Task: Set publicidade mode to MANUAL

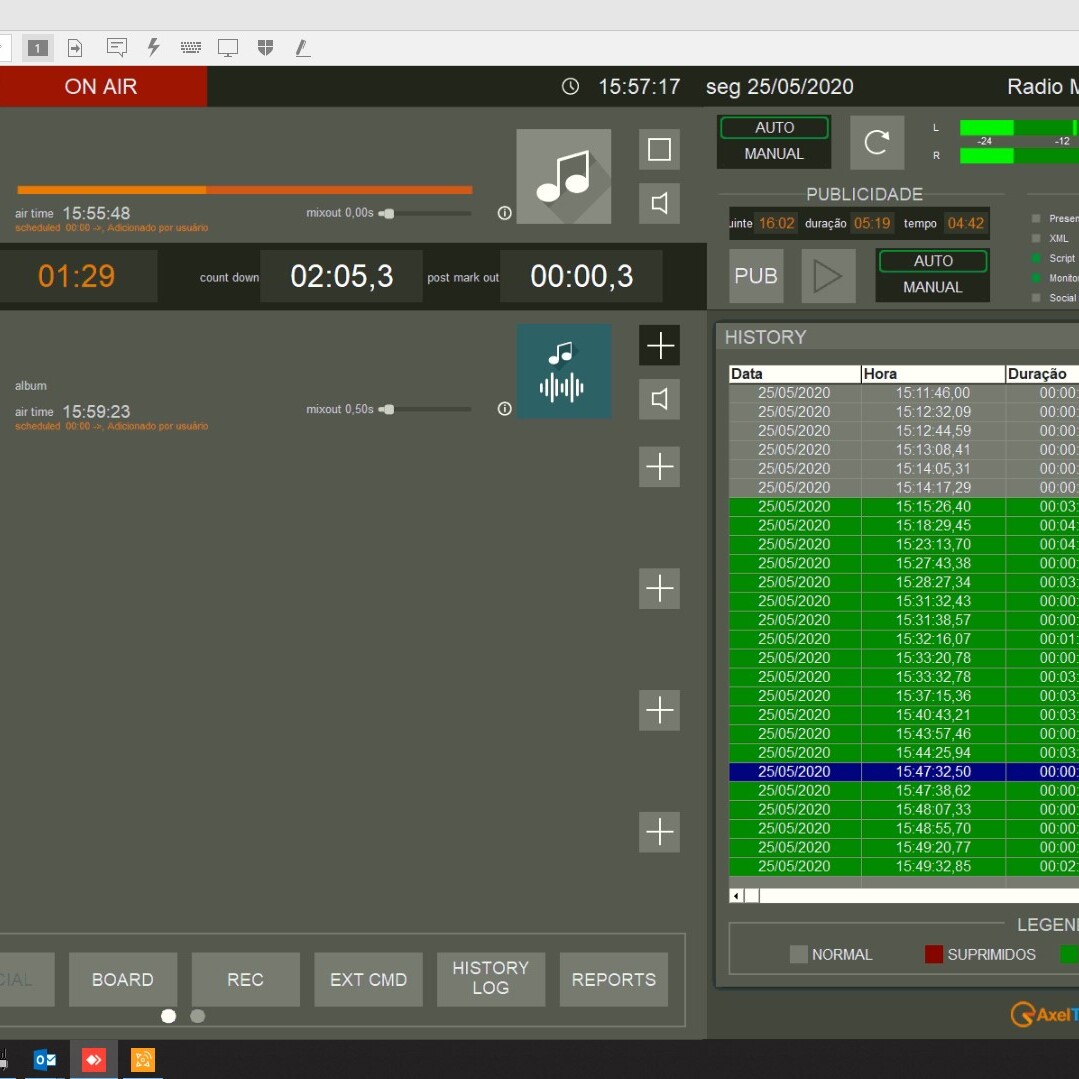Action: click(932, 287)
